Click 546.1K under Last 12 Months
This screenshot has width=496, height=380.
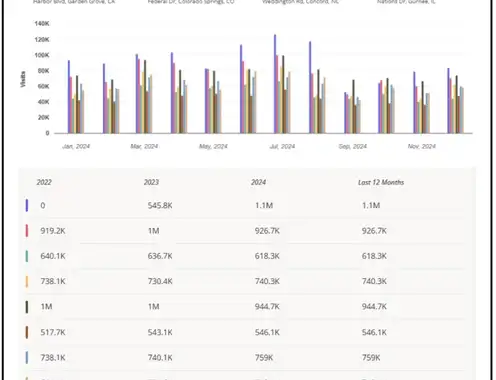tap(374, 332)
